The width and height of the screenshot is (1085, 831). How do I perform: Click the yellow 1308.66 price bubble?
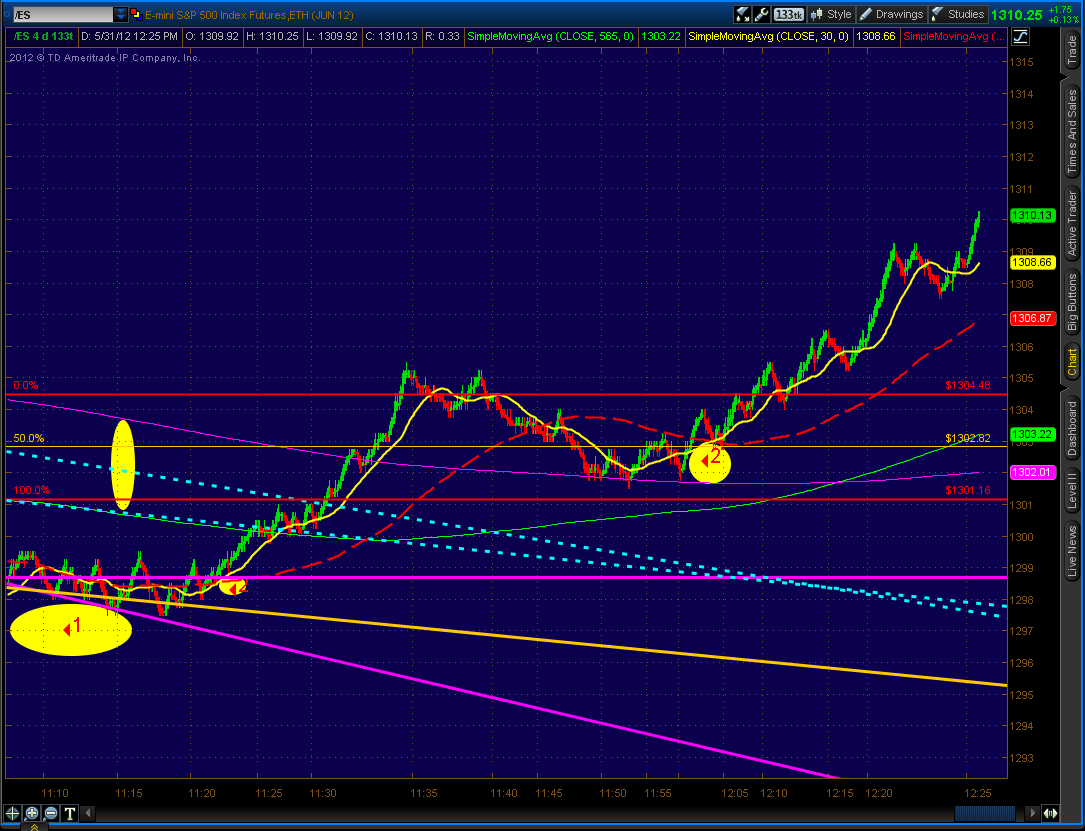tap(1032, 262)
